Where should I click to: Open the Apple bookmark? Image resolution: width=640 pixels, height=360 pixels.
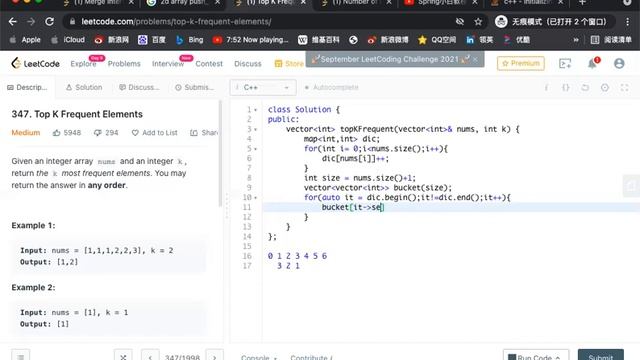(x=25, y=40)
